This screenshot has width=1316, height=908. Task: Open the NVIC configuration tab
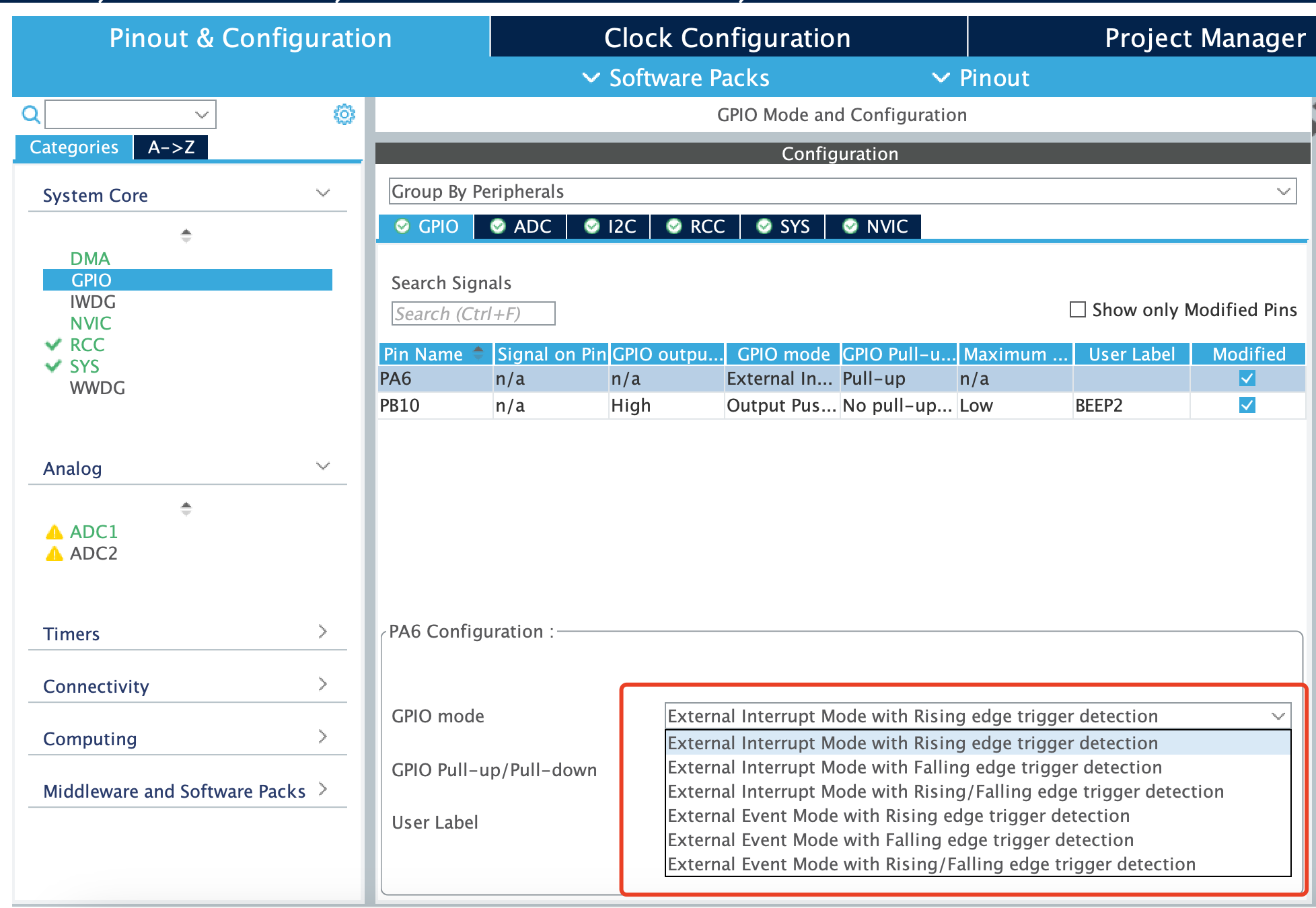[873, 227]
